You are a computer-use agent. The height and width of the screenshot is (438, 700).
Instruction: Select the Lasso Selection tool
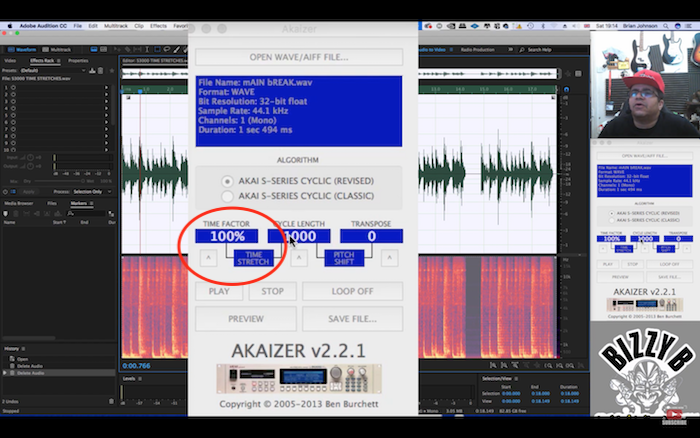[x=167, y=50]
